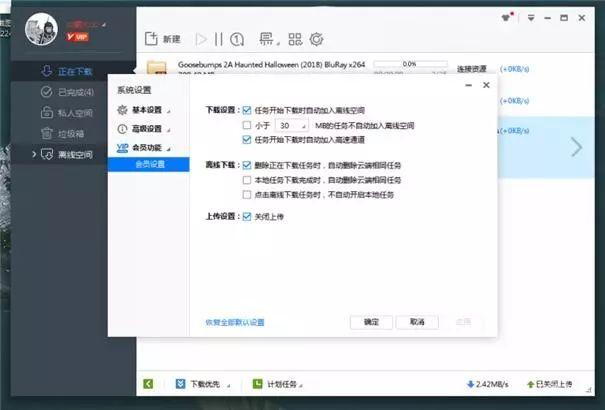
Task: Click the 基本设置 gear icon
Action: [122, 110]
